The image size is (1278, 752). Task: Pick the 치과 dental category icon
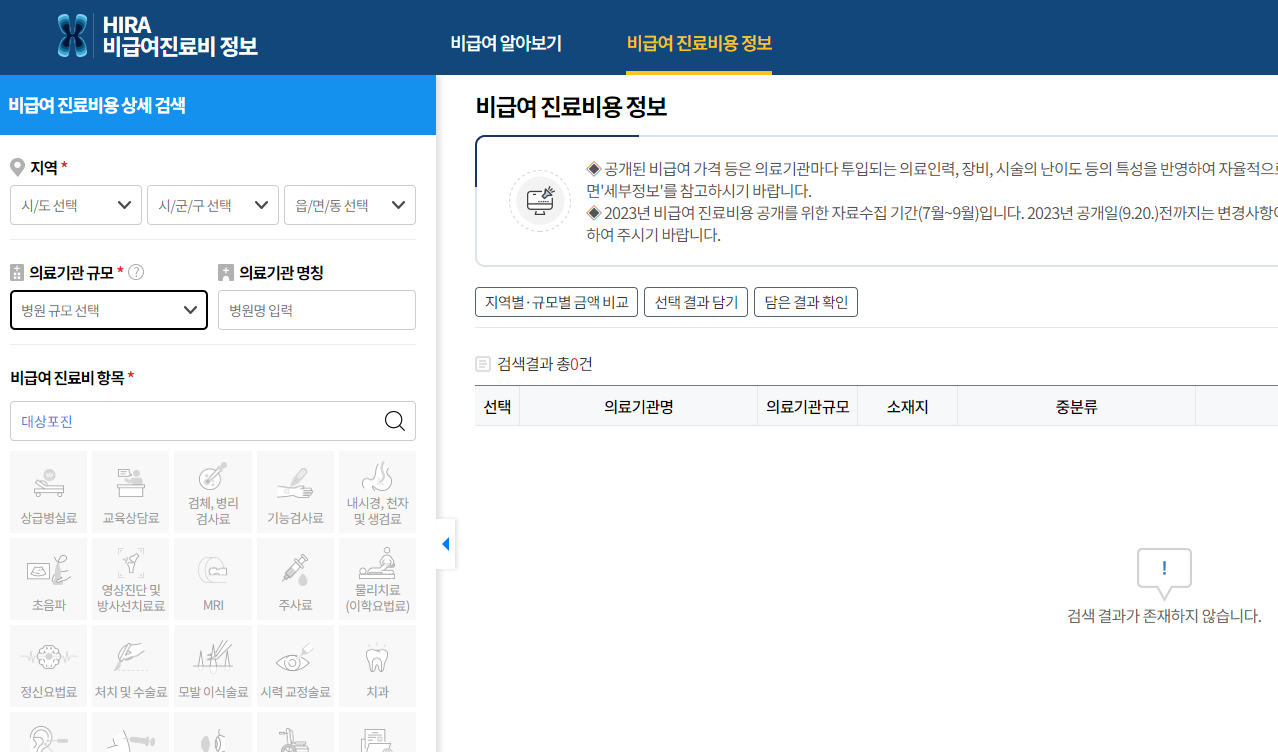[377, 665]
